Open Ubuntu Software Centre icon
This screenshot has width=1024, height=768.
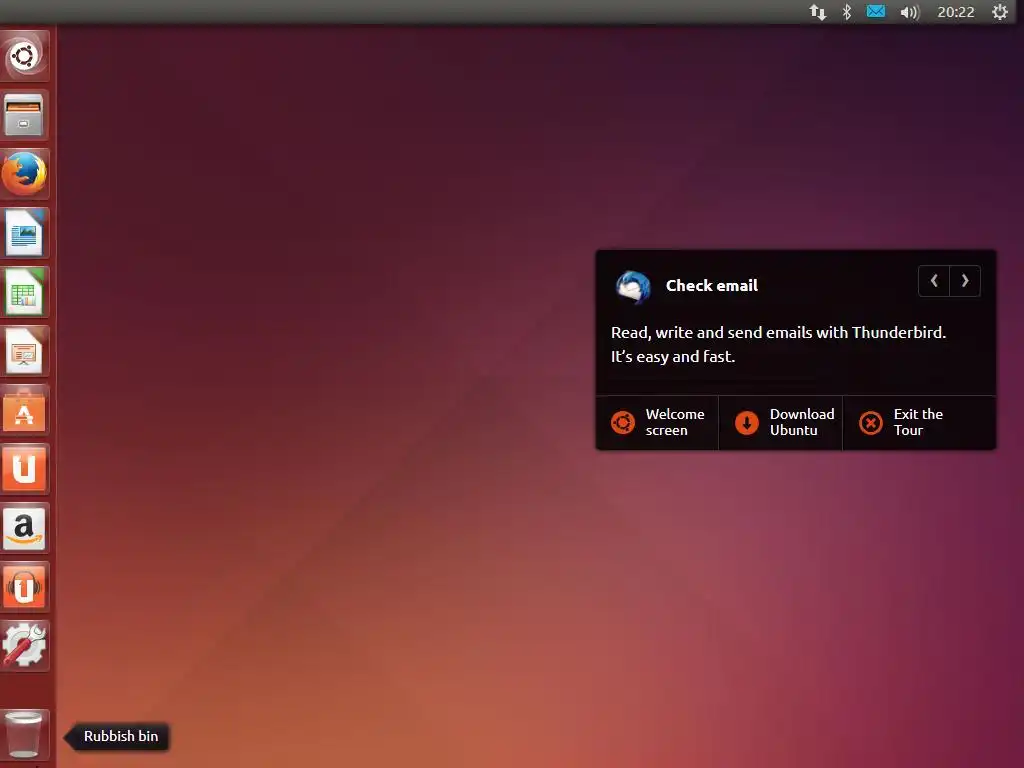[x=24, y=410]
